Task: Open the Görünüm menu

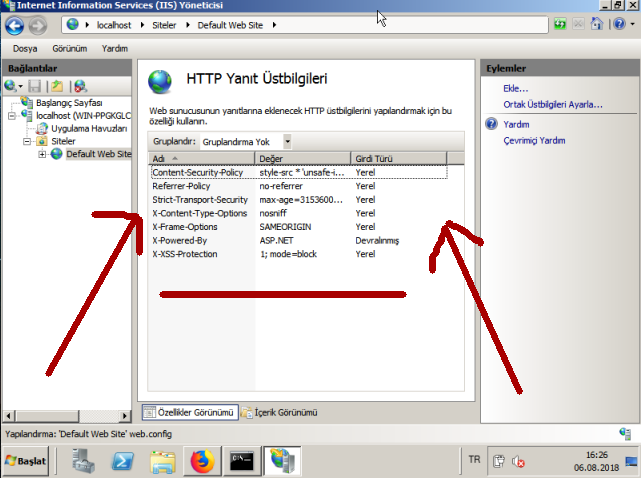Action: click(69, 49)
